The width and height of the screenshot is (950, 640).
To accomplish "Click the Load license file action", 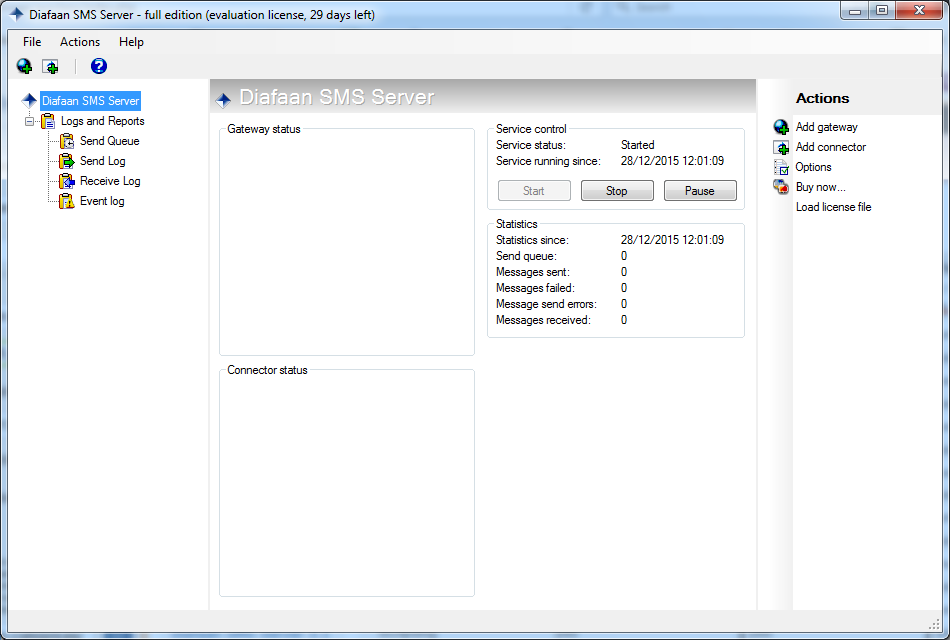I will click(832, 207).
